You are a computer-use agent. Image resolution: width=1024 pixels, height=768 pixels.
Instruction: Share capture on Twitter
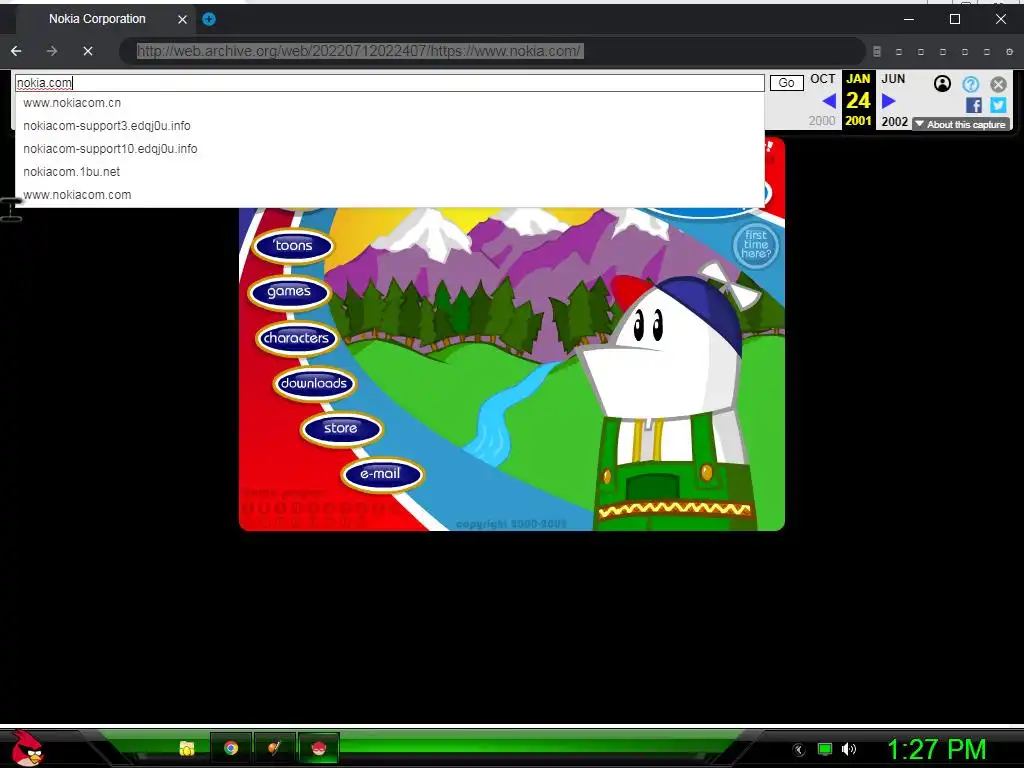click(998, 105)
